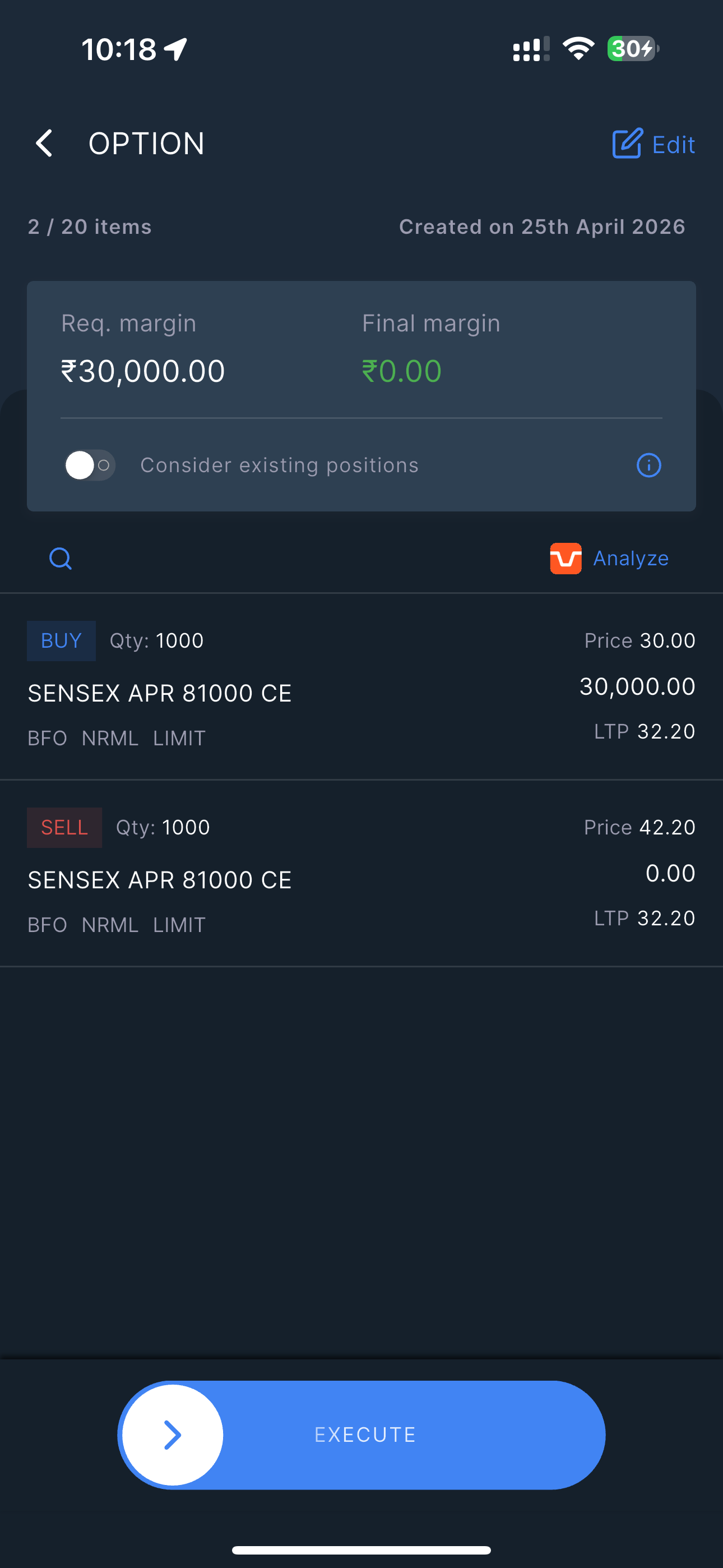Tap the OPTION basket title

(x=146, y=144)
